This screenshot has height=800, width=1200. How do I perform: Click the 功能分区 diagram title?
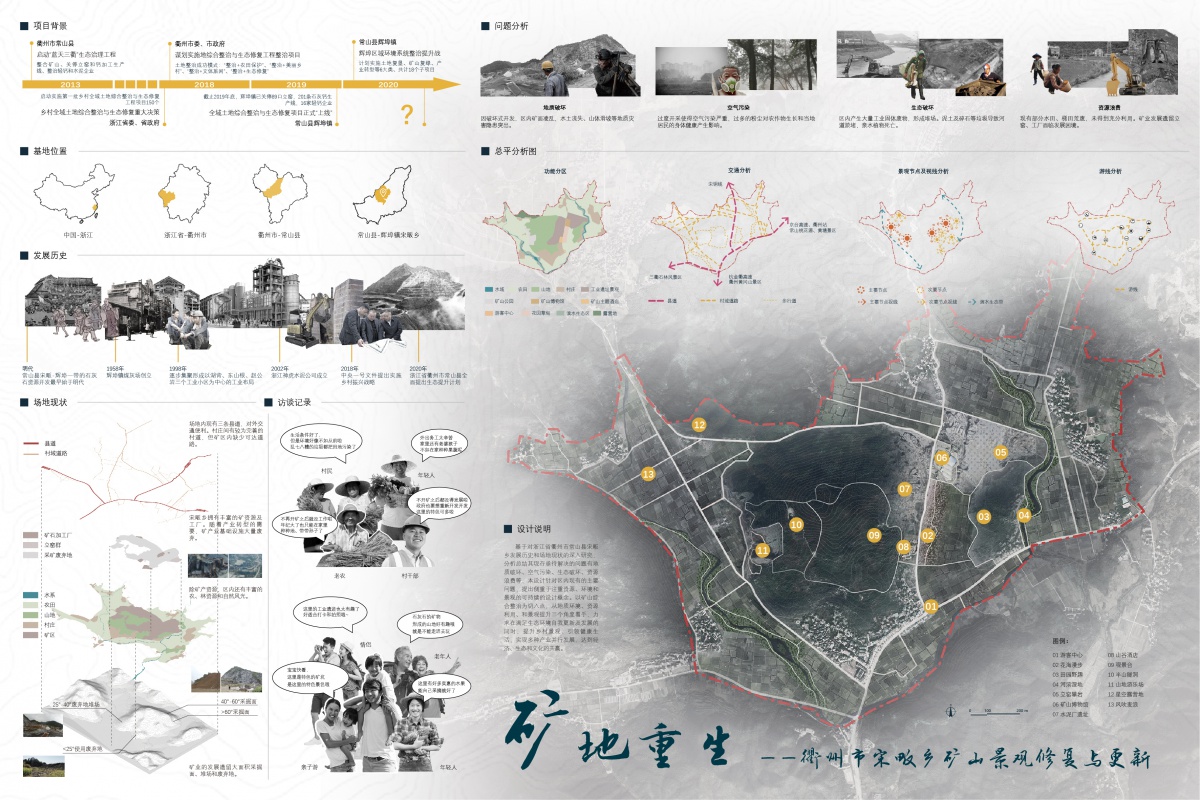pyautogui.click(x=554, y=172)
